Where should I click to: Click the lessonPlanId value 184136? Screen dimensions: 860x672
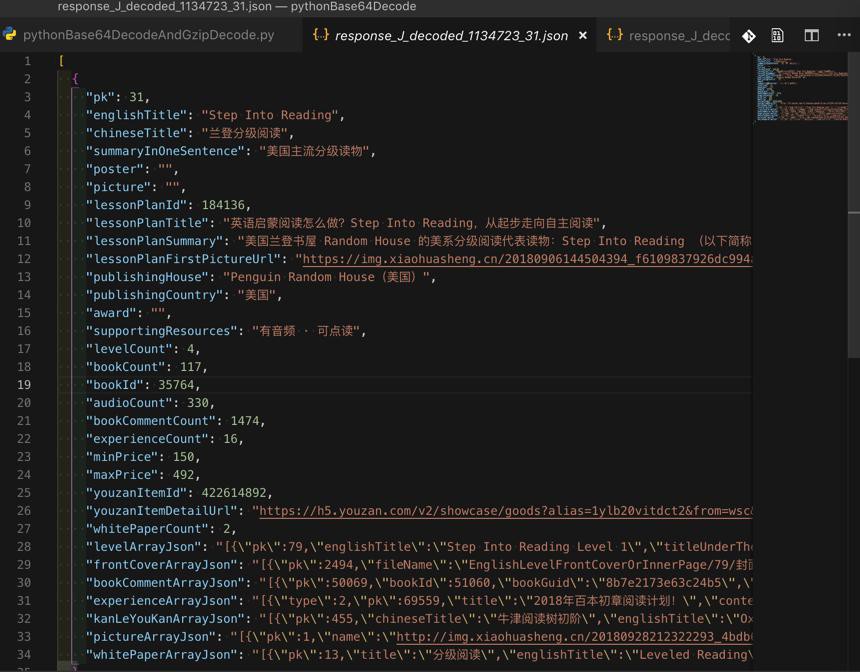(223, 205)
